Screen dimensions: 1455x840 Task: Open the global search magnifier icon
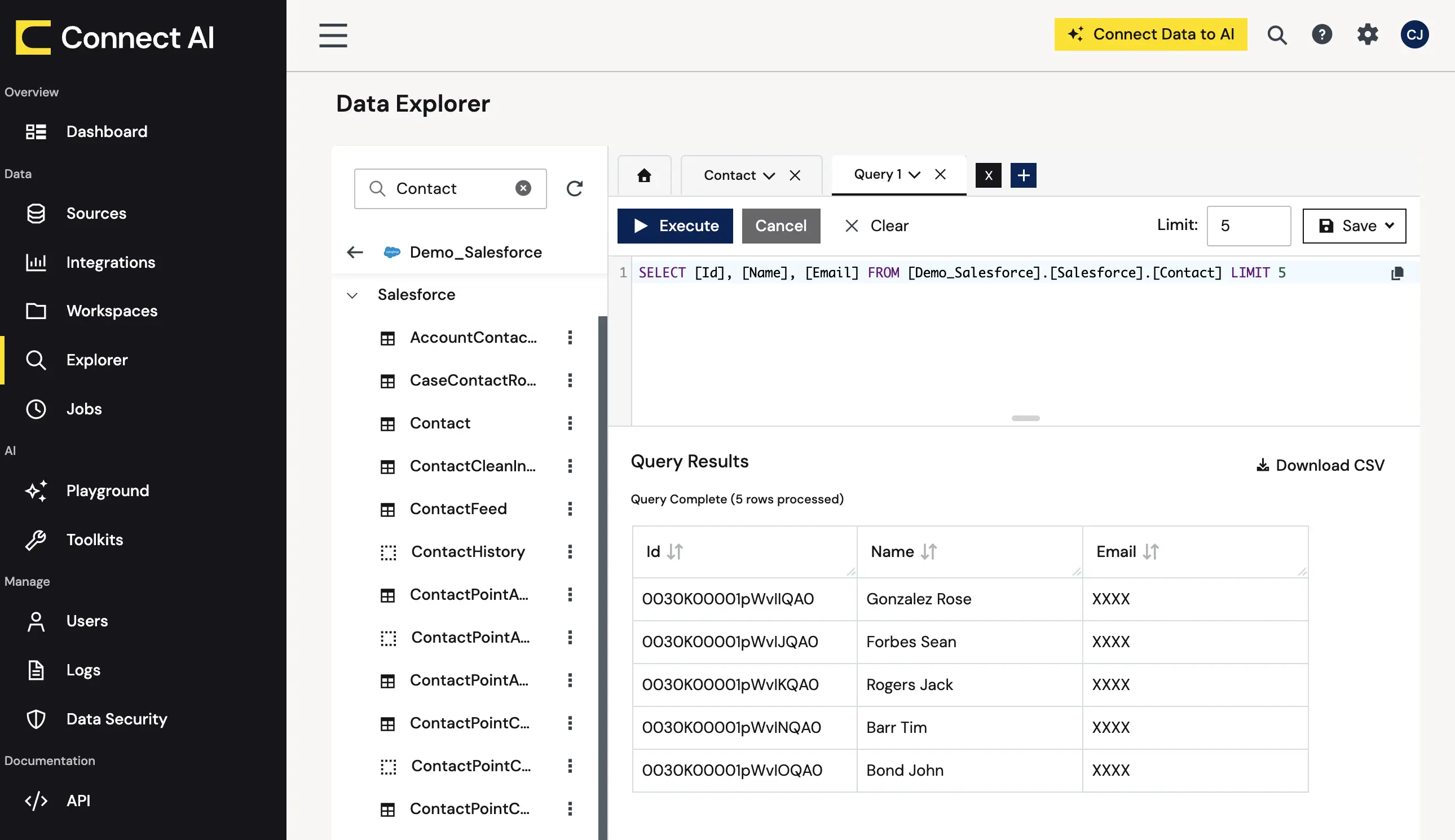[x=1277, y=34]
